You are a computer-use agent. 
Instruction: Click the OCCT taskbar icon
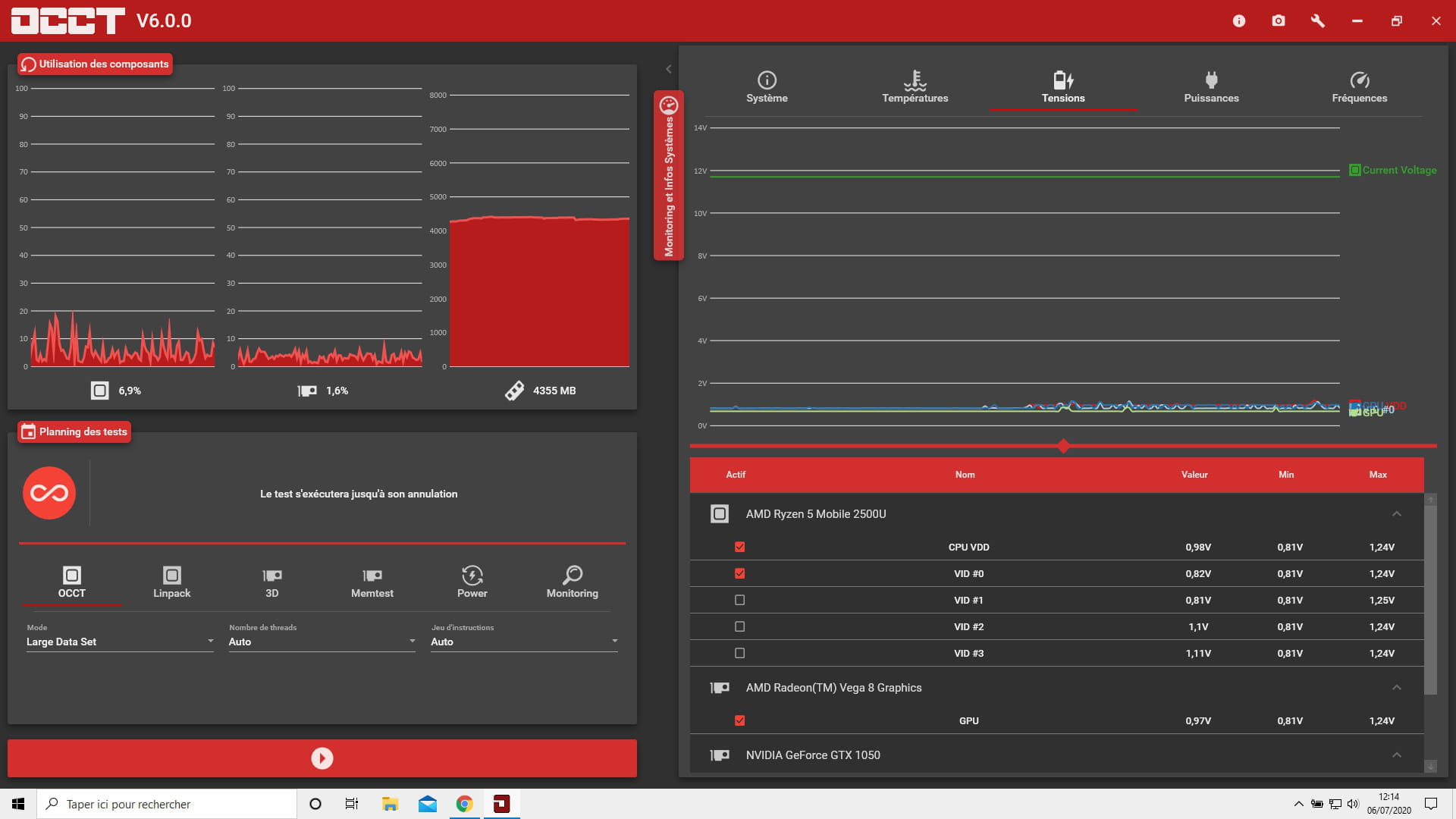coord(502,804)
